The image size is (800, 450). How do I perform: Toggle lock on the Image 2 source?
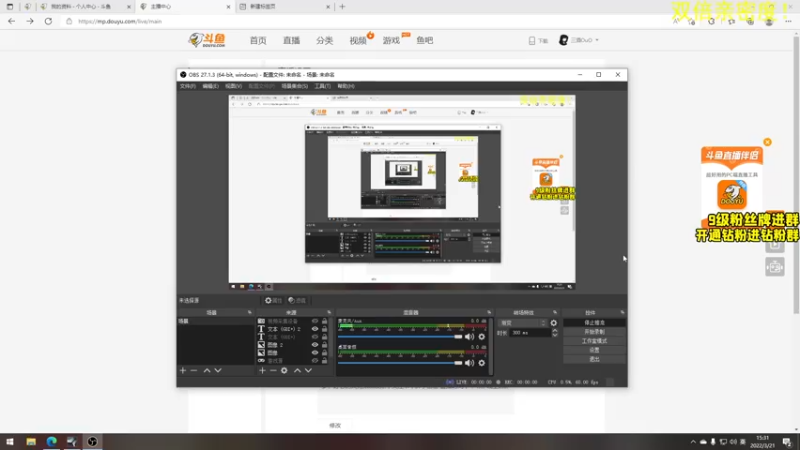[324, 345]
